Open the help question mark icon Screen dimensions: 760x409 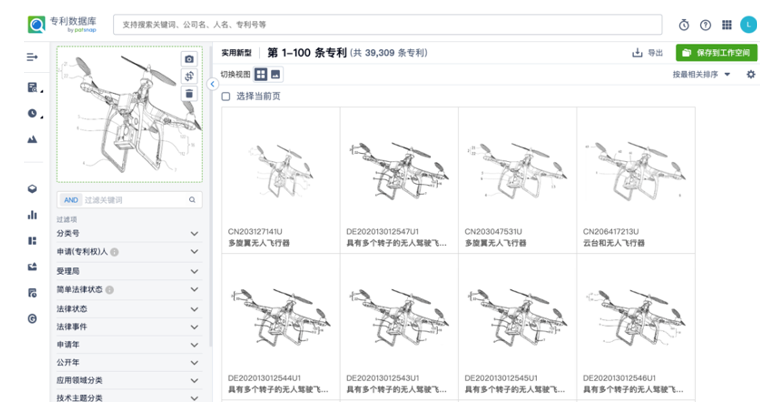click(x=705, y=25)
